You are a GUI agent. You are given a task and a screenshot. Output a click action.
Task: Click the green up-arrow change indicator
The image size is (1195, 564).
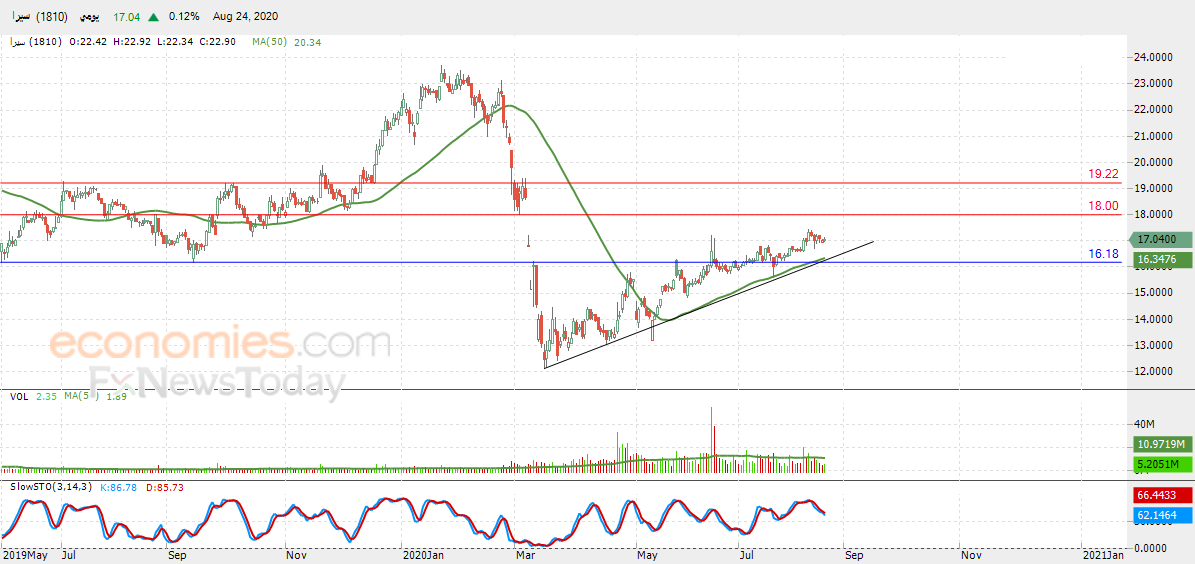point(154,17)
